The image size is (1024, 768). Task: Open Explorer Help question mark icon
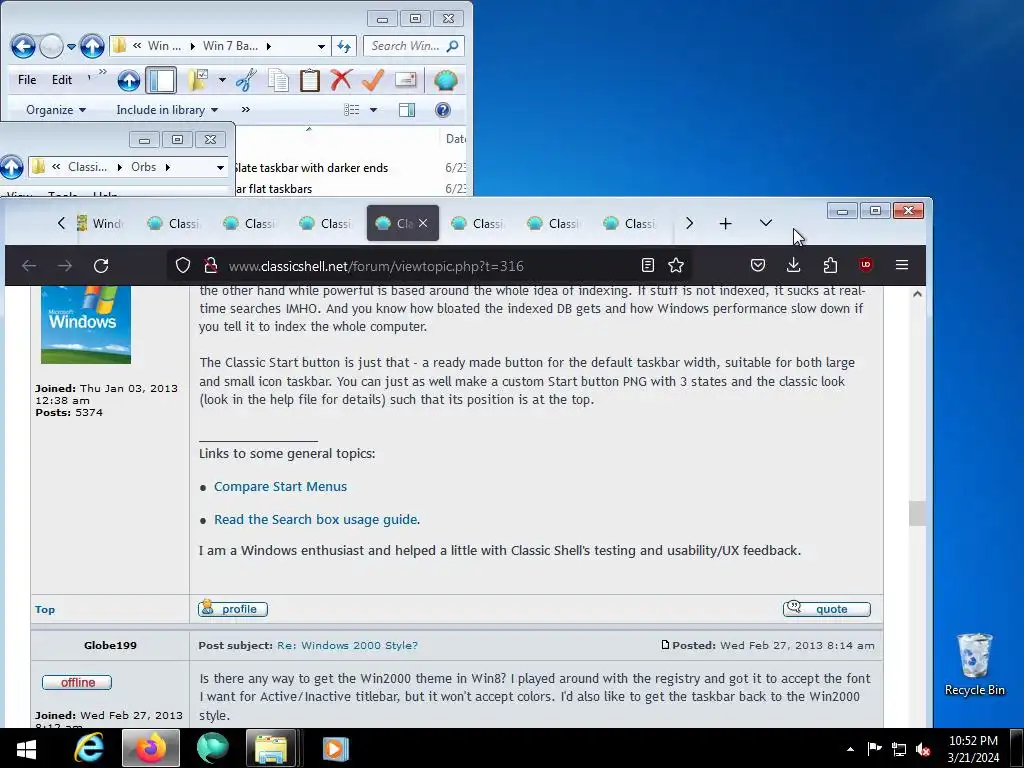click(443, 110)
